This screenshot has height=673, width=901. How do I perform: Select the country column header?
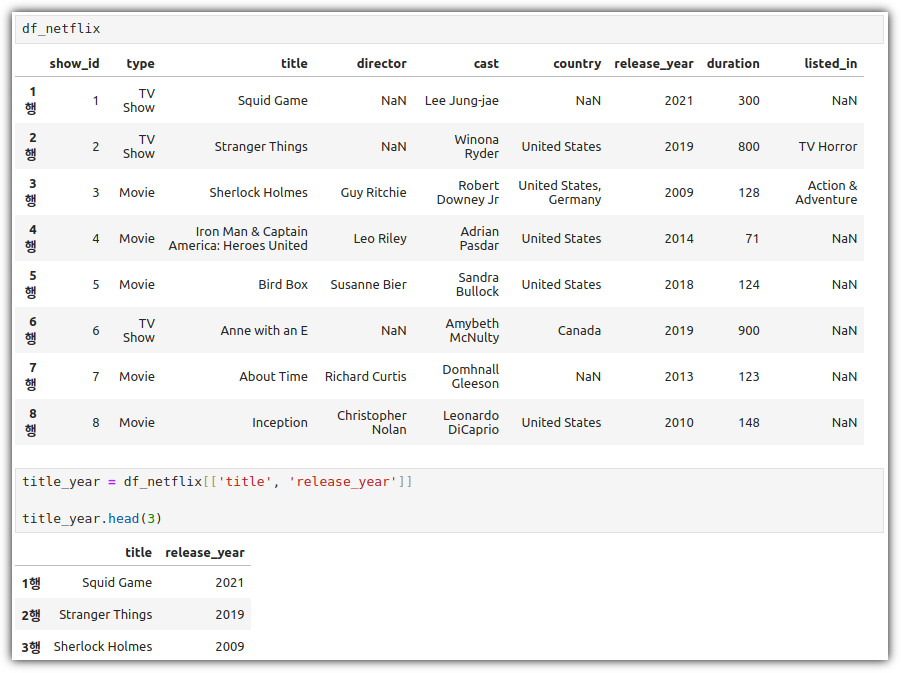577,64
